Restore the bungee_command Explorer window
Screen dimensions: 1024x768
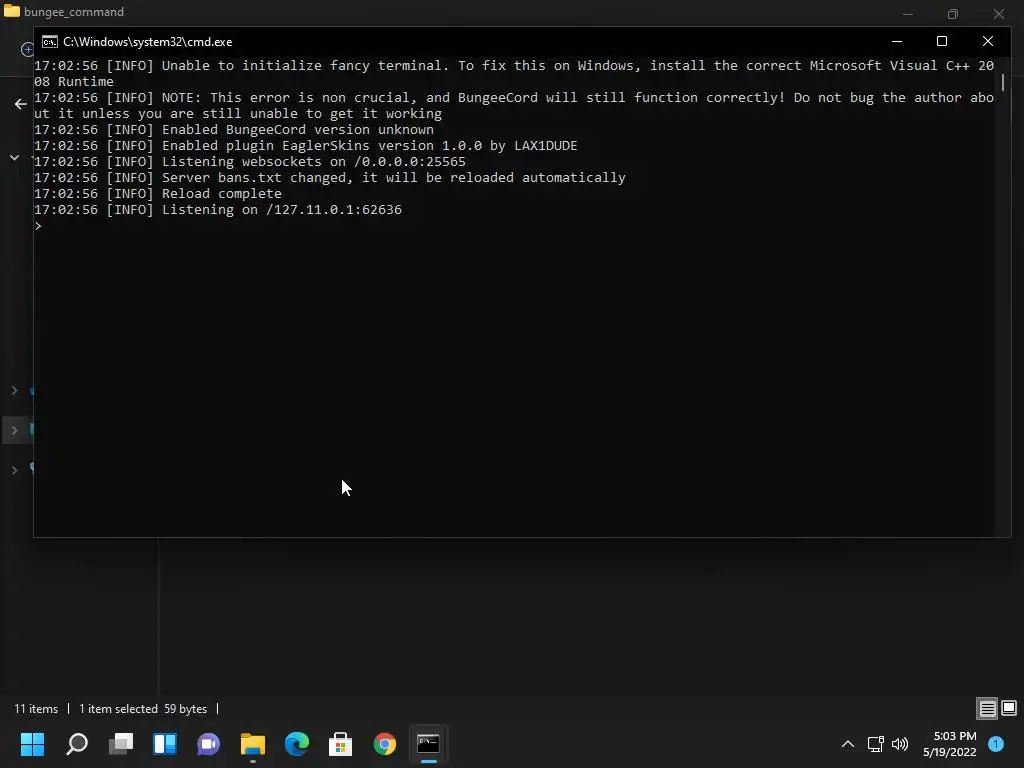(x=953, y=13)
